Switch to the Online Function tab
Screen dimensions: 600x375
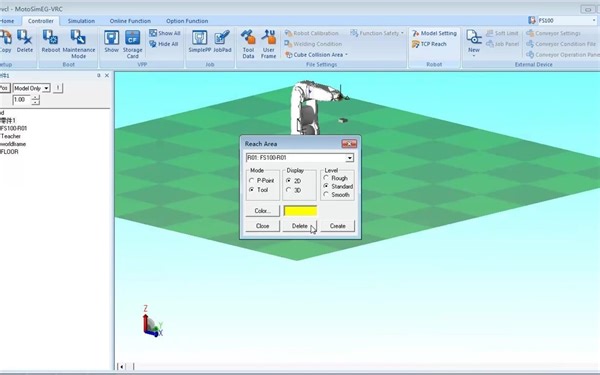[x=130, y=21]
